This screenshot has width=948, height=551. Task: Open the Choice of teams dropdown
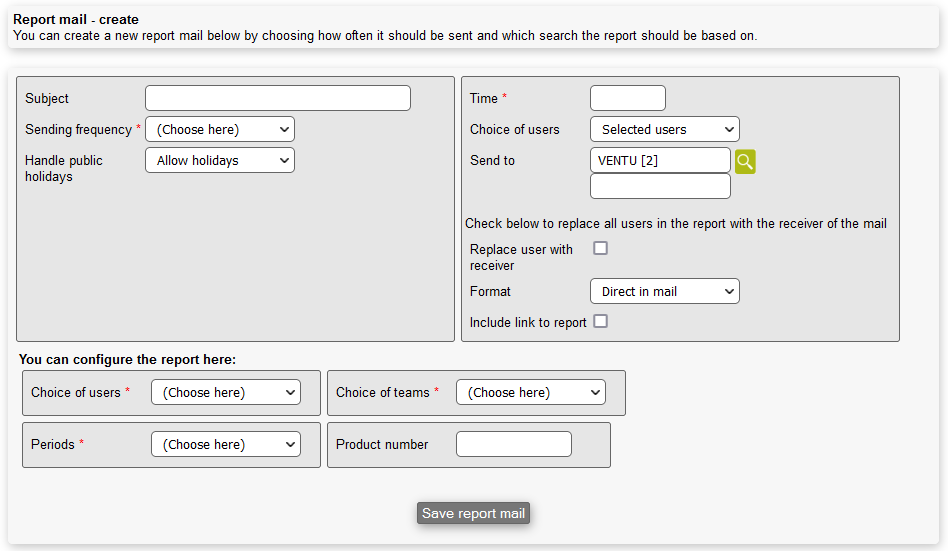530,392
